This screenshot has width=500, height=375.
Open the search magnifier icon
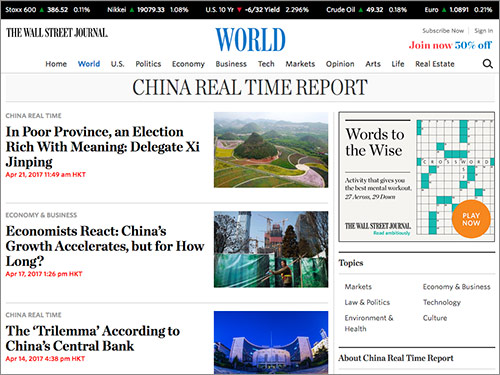pos(488,64)
